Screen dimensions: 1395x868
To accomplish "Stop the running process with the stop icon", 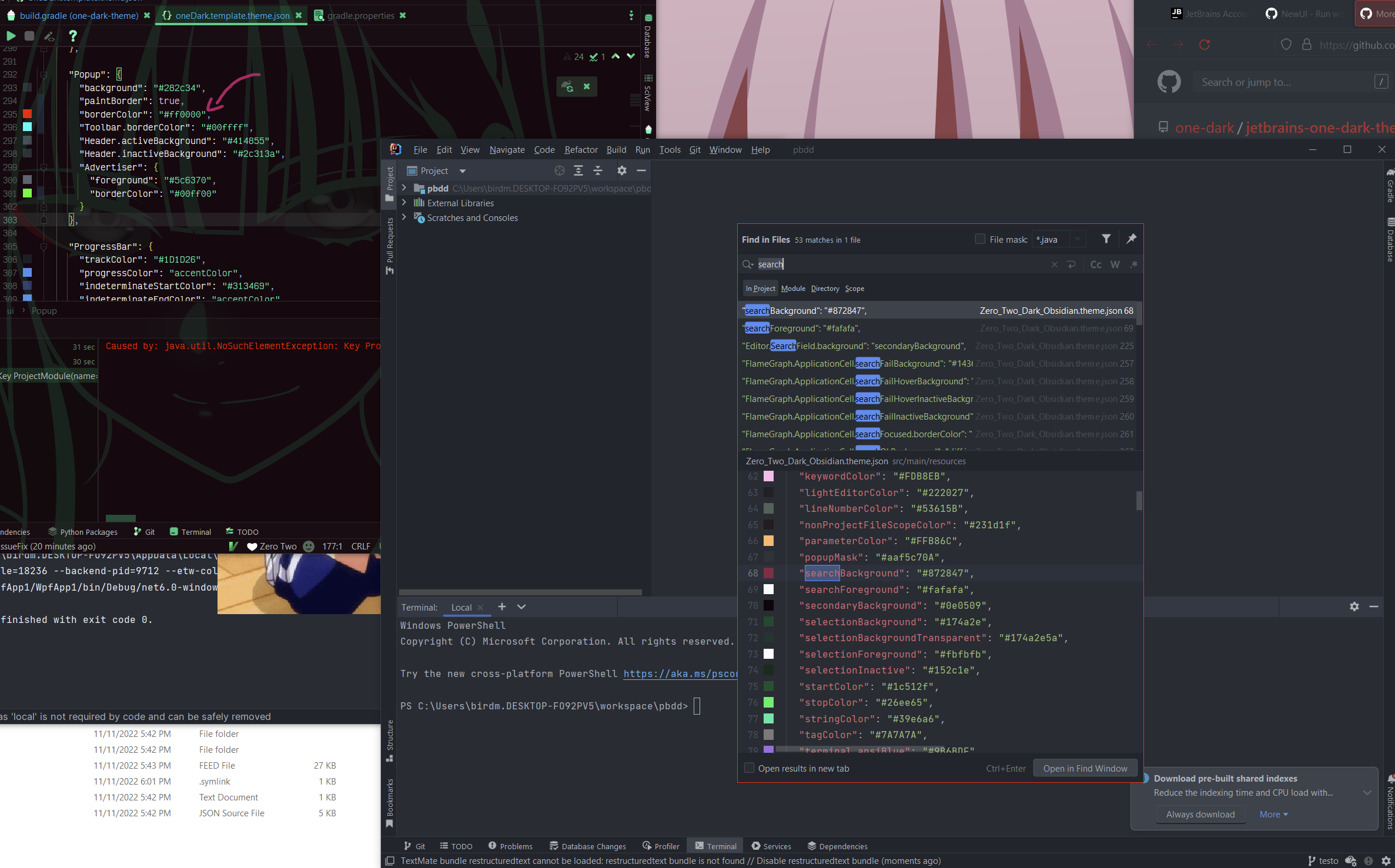I will click(x=29, y=36).
